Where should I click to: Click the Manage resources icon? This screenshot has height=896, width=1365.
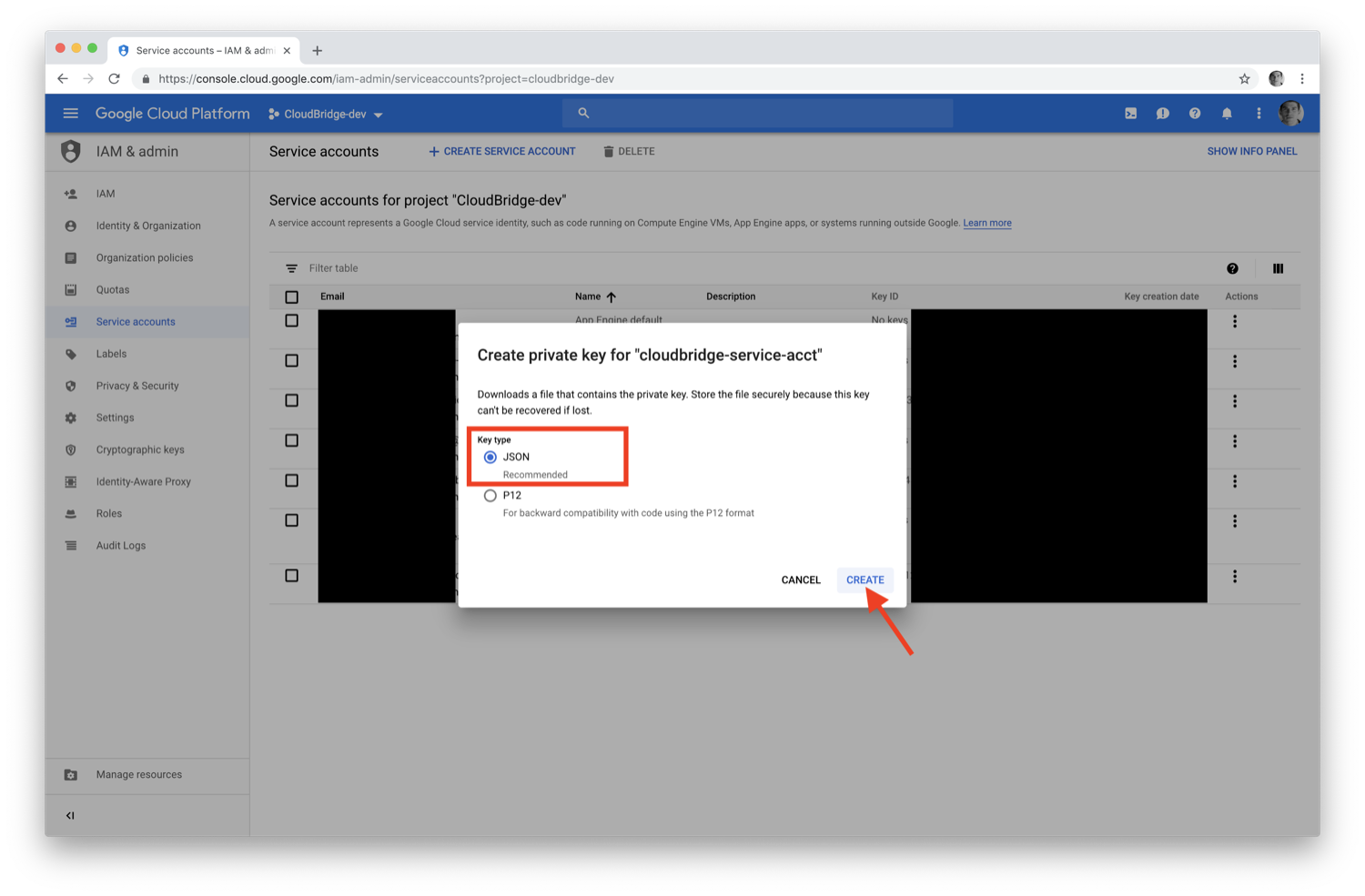(x=71, y=775)
